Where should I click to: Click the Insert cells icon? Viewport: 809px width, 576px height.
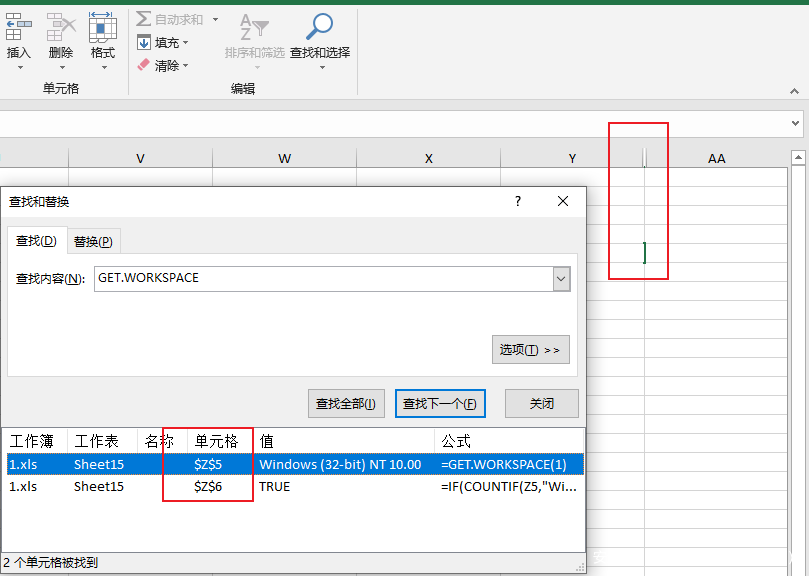[18, 27]
